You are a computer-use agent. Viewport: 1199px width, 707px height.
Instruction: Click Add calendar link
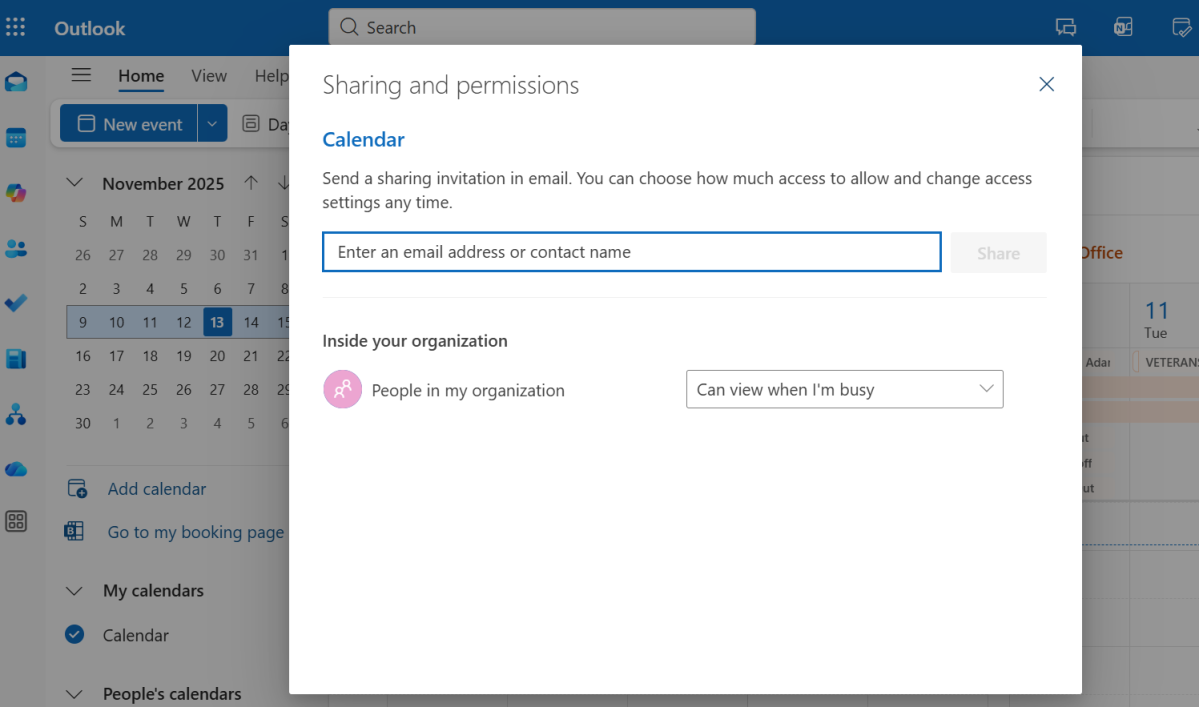(x=156, y=488)
